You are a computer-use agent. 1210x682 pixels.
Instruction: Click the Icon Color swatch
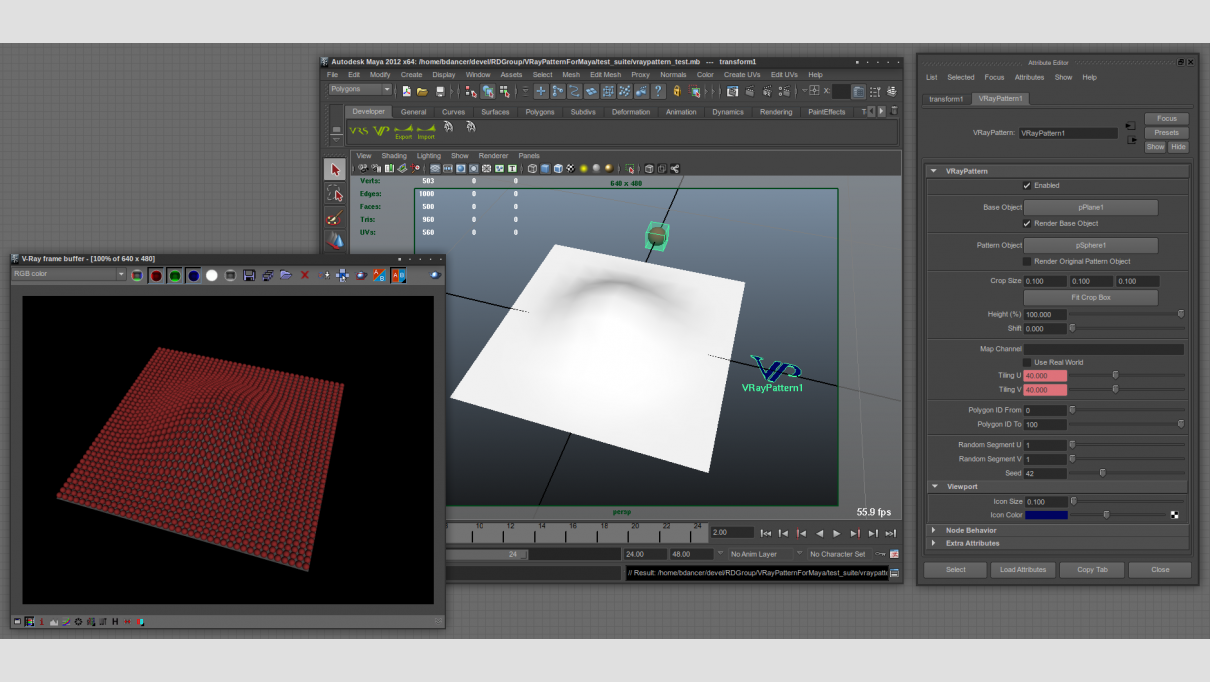pyautogui.click(x=1046, y=515)
